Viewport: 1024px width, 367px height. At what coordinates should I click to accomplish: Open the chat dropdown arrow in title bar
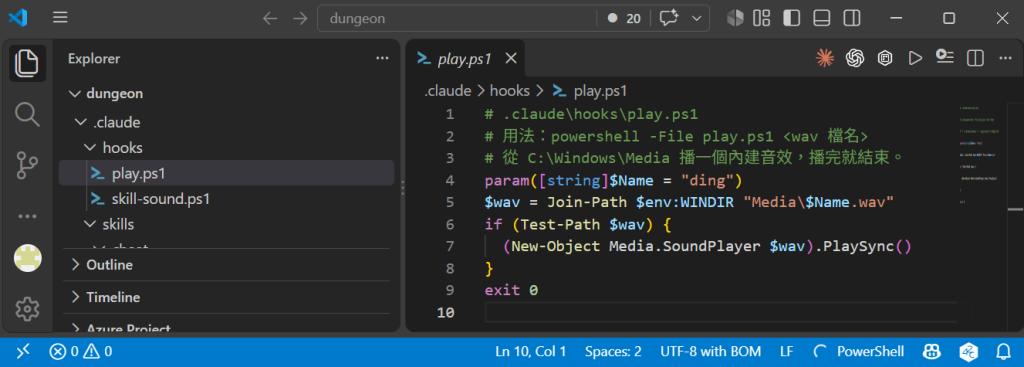[697, 18]
